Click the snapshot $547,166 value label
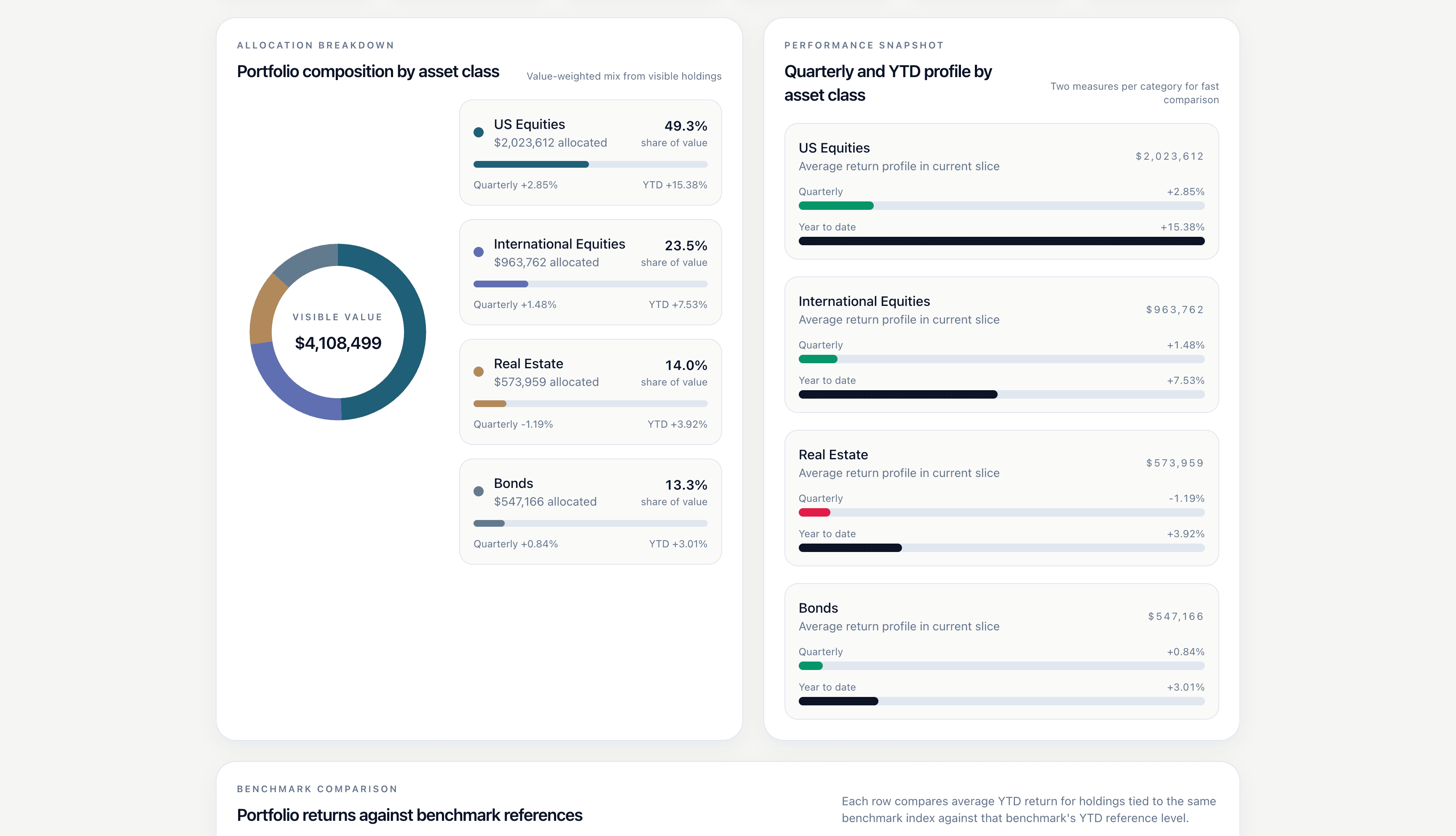The width and height of the screenshot is (1456, 836). point(1175,616)
